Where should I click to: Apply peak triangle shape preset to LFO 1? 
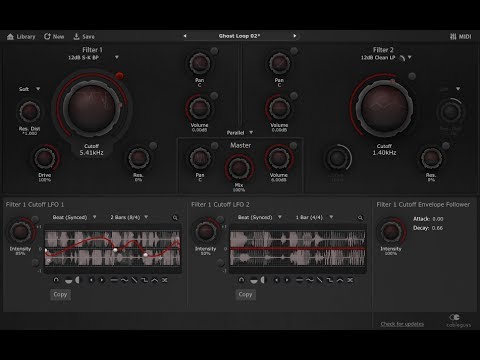point(154,280)
